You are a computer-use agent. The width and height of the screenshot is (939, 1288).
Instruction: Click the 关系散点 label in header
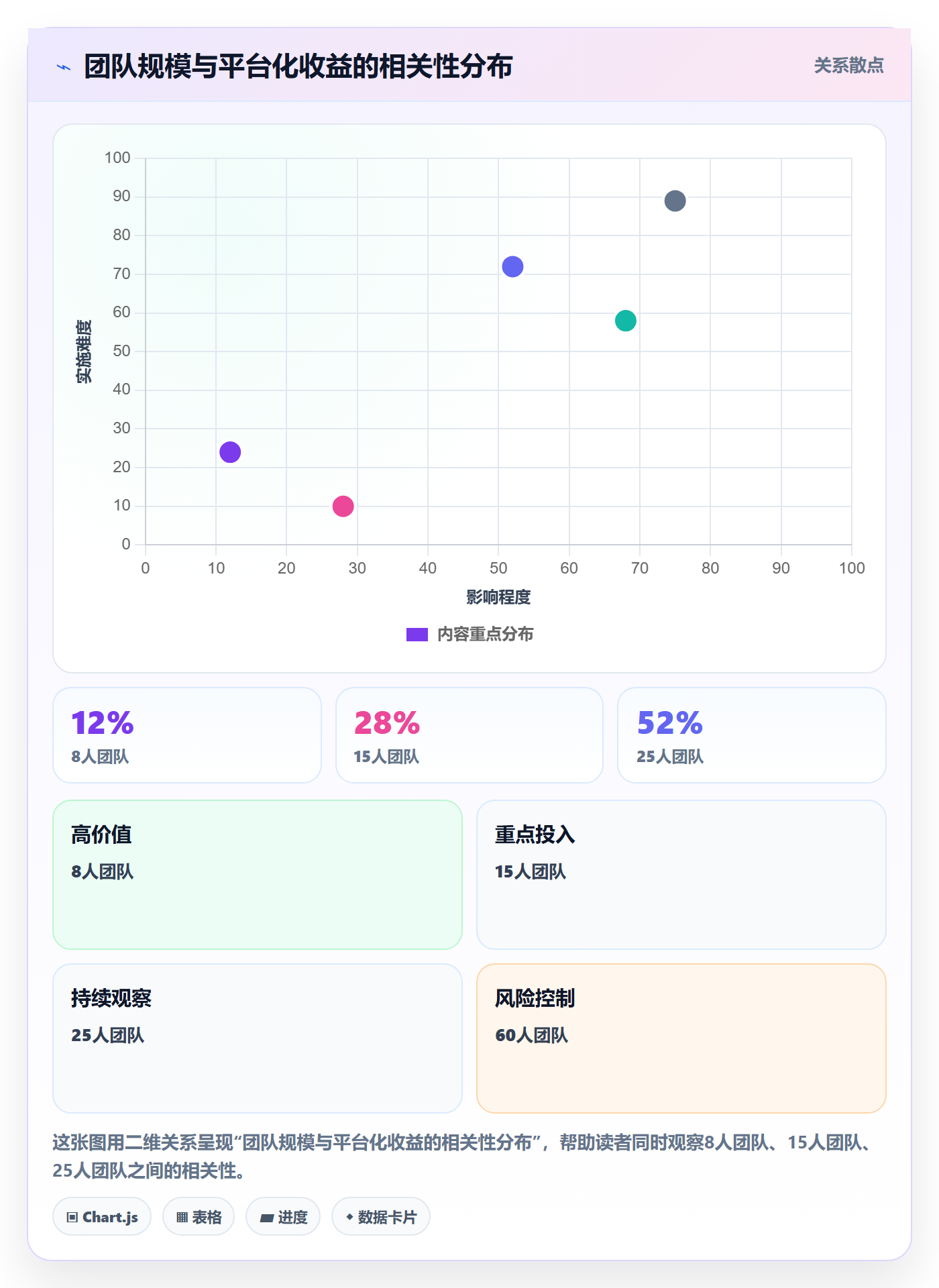848,66
